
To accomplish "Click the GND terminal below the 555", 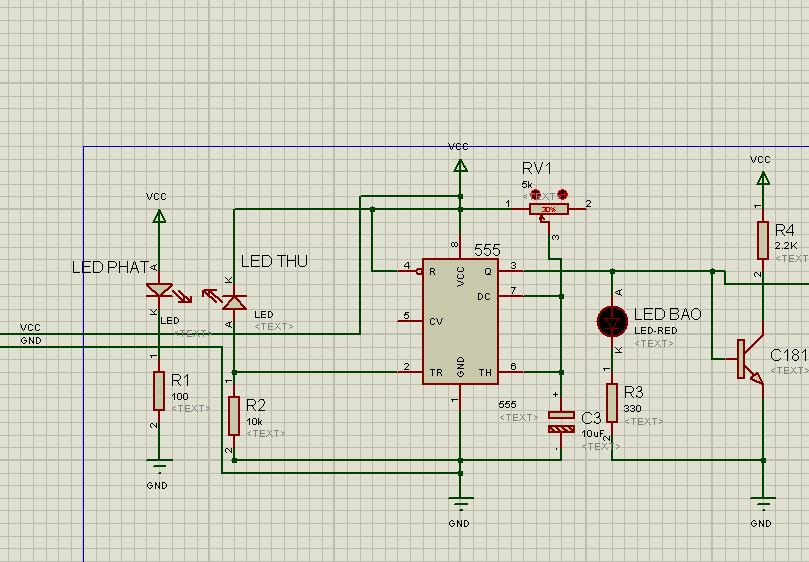I will click(x=460, y=504).
